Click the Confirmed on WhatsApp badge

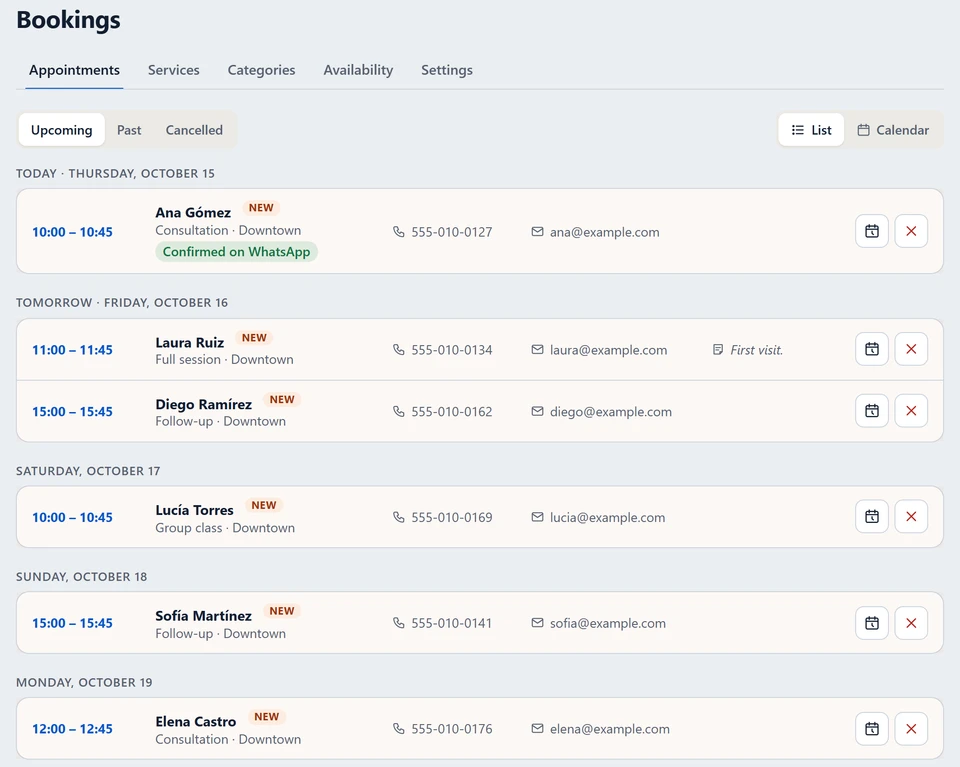point(236,252)
